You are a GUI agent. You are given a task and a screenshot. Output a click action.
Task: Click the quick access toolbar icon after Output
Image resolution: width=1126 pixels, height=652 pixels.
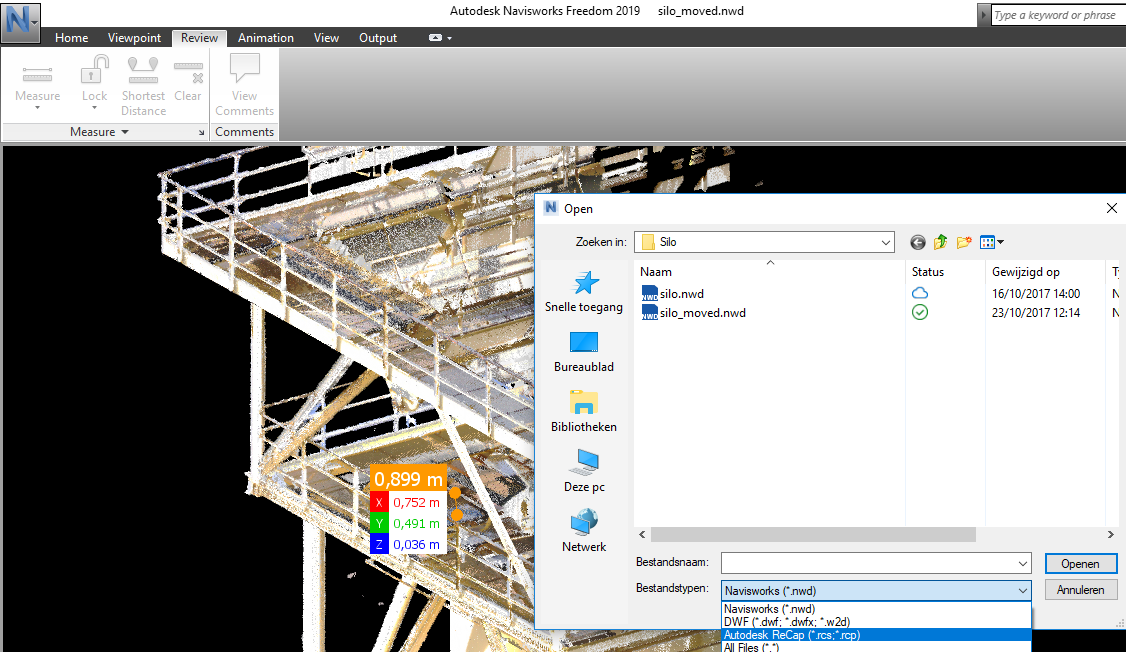coord(435,37)
